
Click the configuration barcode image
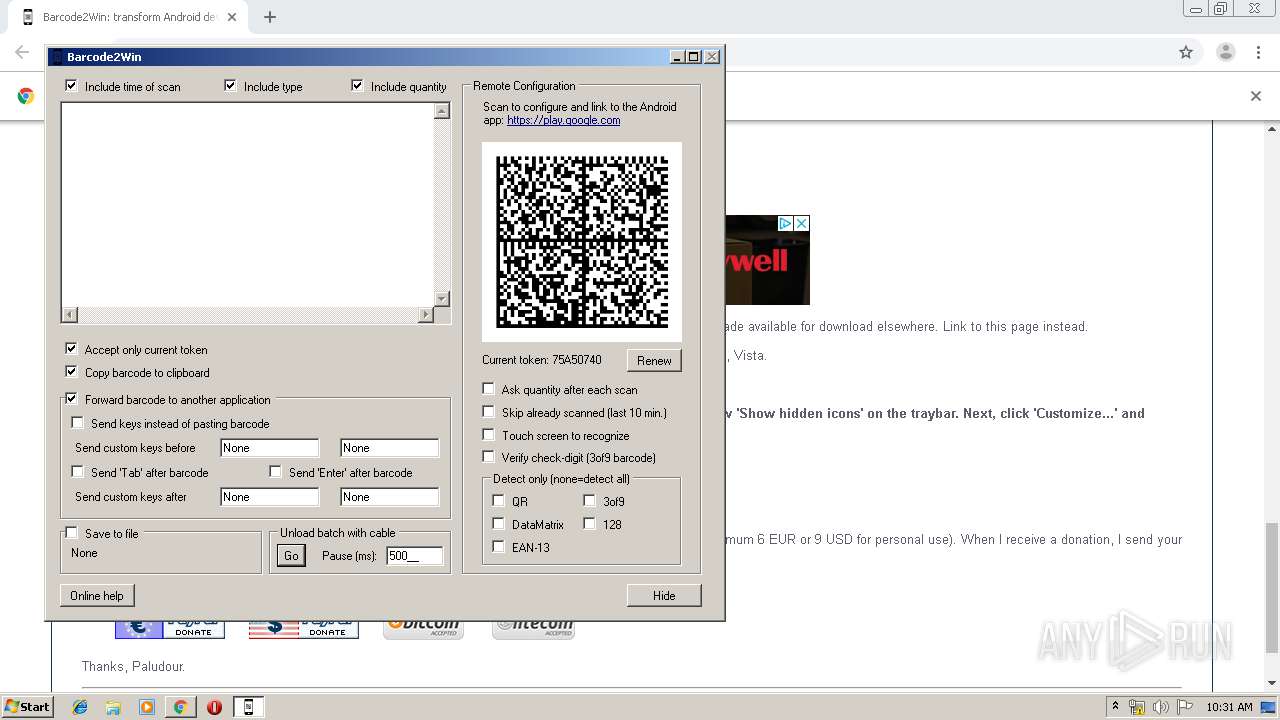click(582, 242)
